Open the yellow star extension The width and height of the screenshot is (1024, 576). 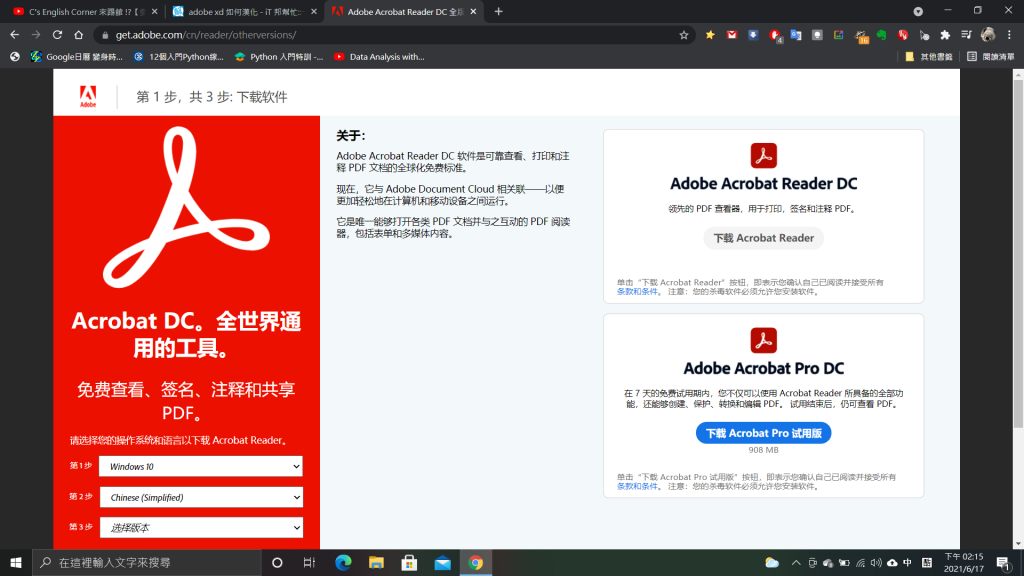[710, 35]
